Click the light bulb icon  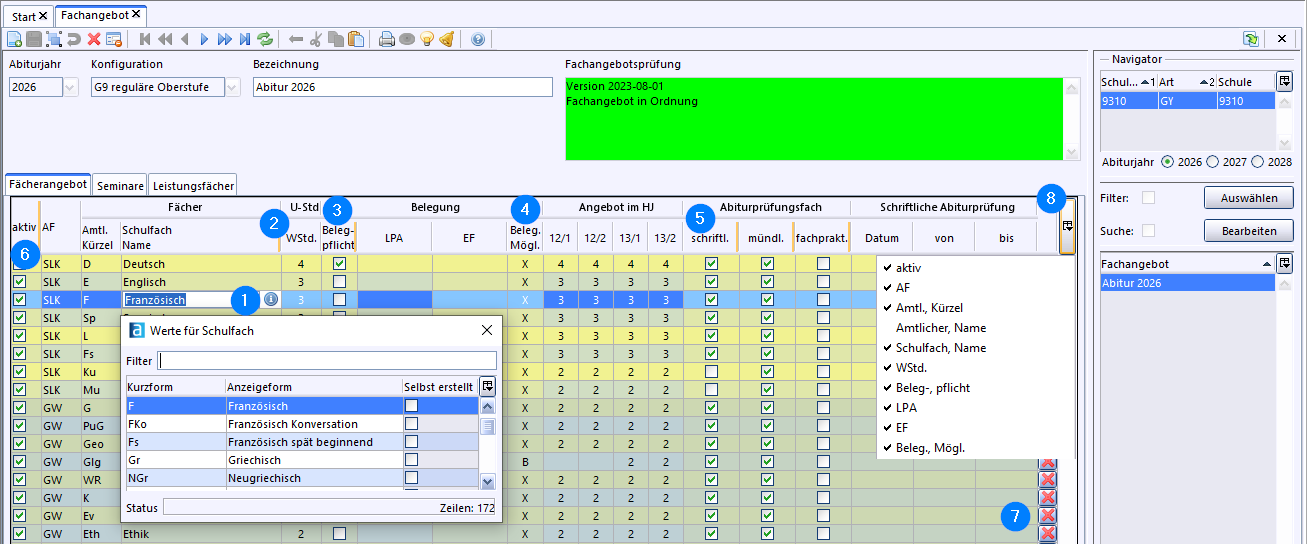click(427, 39)
